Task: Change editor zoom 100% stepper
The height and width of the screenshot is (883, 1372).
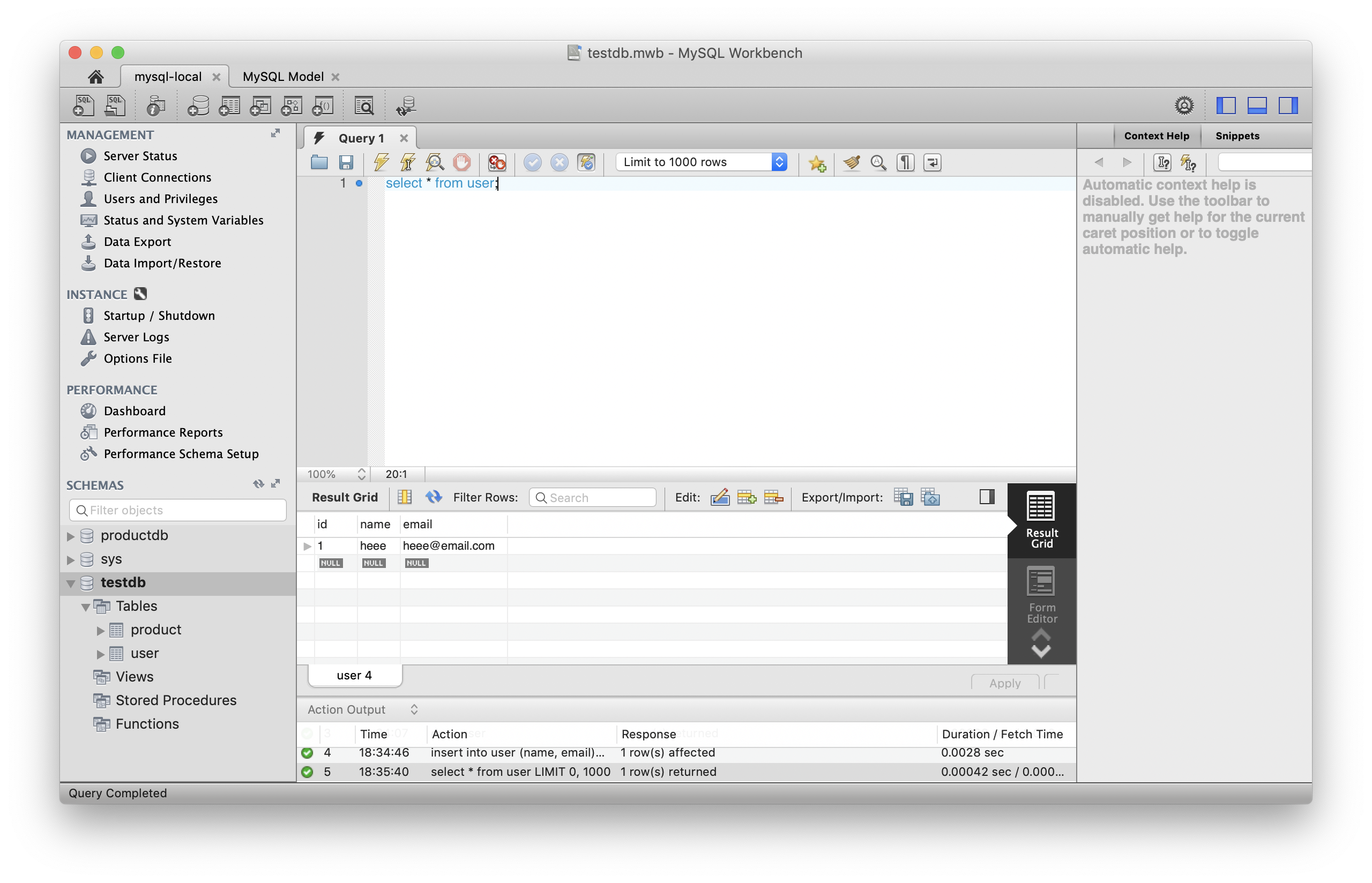Action: [x=361, y=474]
